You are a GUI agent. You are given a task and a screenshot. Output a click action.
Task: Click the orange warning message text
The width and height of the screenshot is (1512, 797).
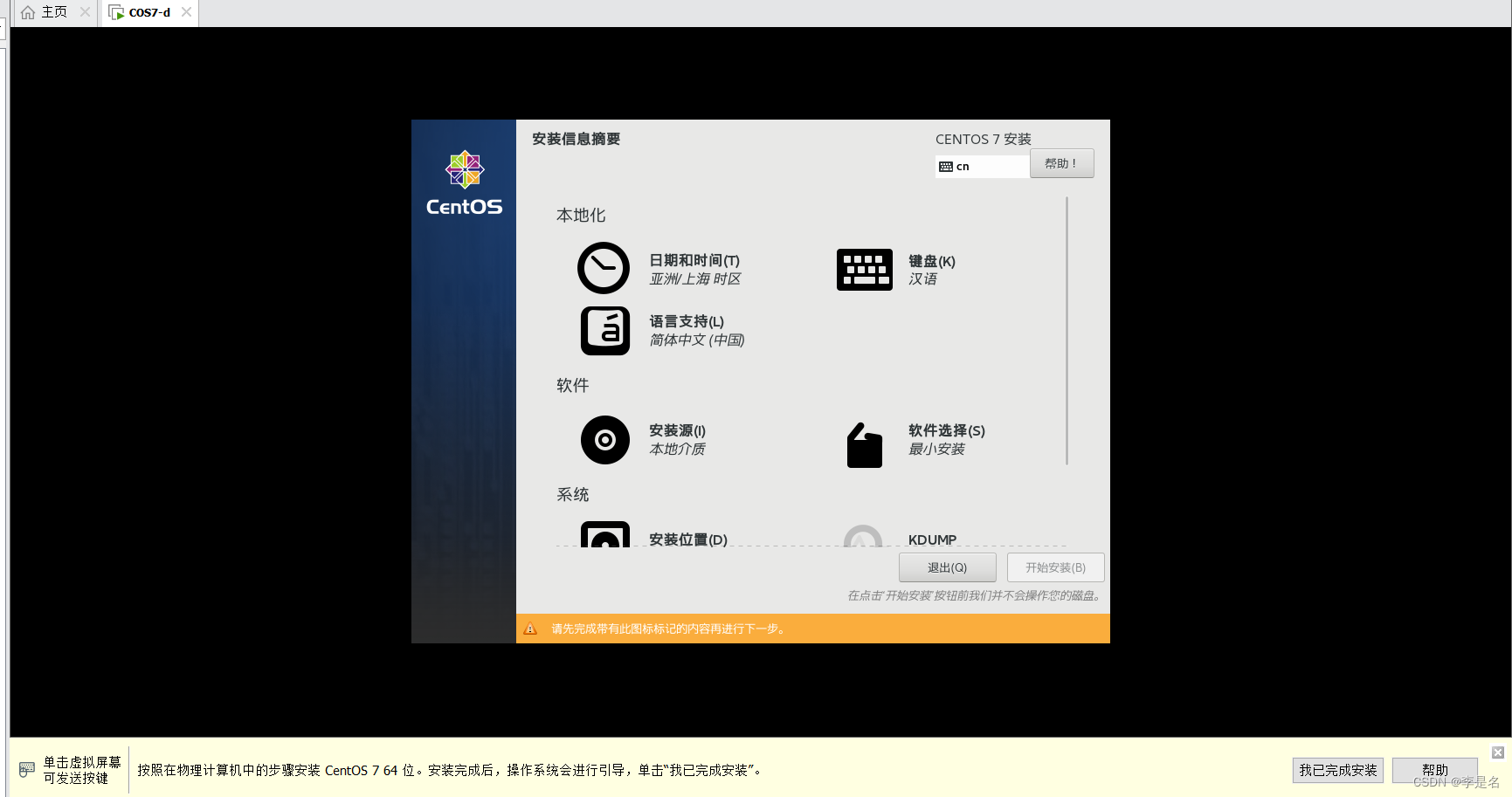click(x=669, y=629)
